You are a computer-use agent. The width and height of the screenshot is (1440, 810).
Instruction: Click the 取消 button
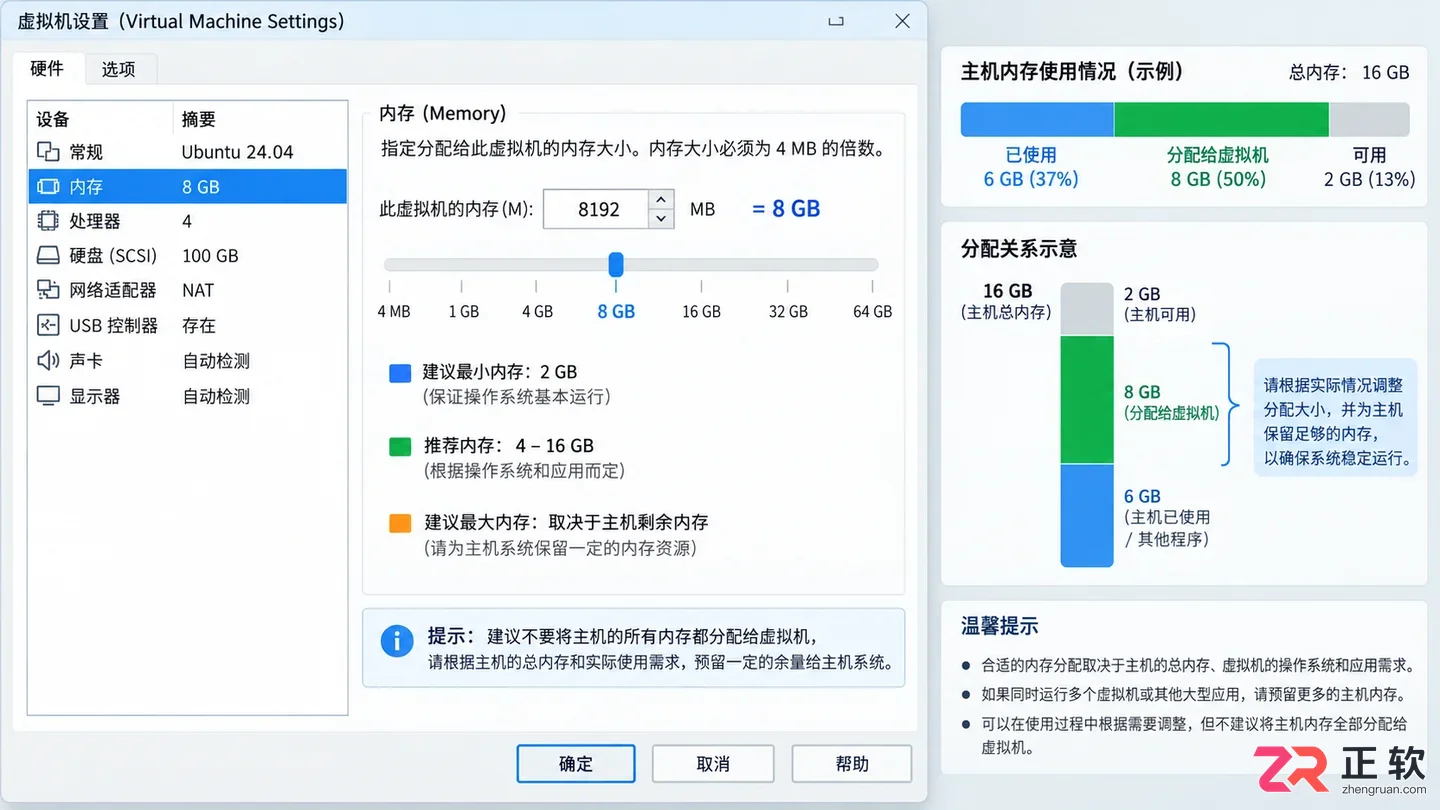click(x=713, y=764)
